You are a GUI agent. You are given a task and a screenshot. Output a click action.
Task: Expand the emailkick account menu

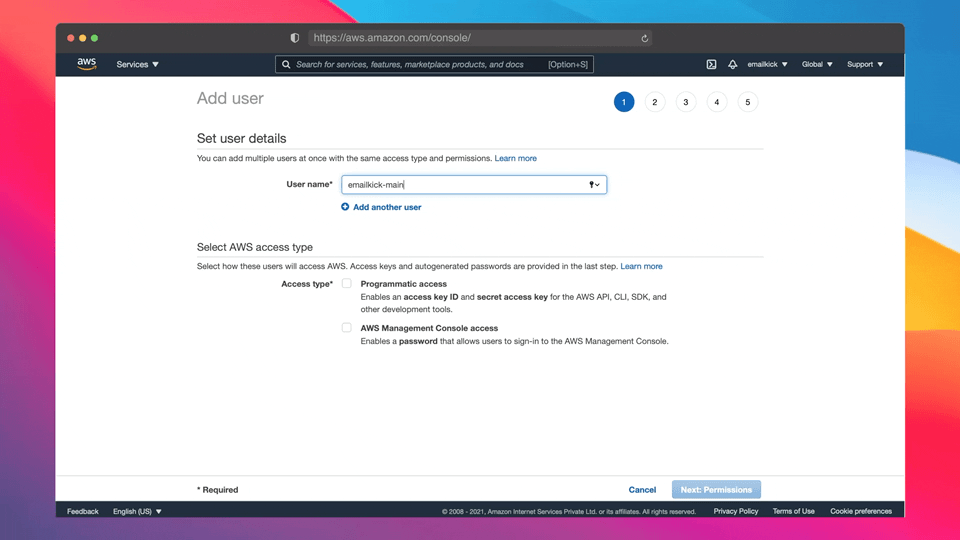[x=767, y=64]
